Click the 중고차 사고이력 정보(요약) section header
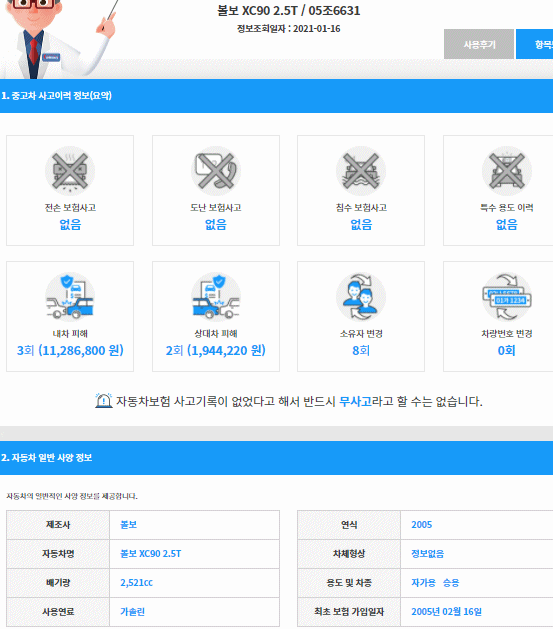 pos(276,96)
